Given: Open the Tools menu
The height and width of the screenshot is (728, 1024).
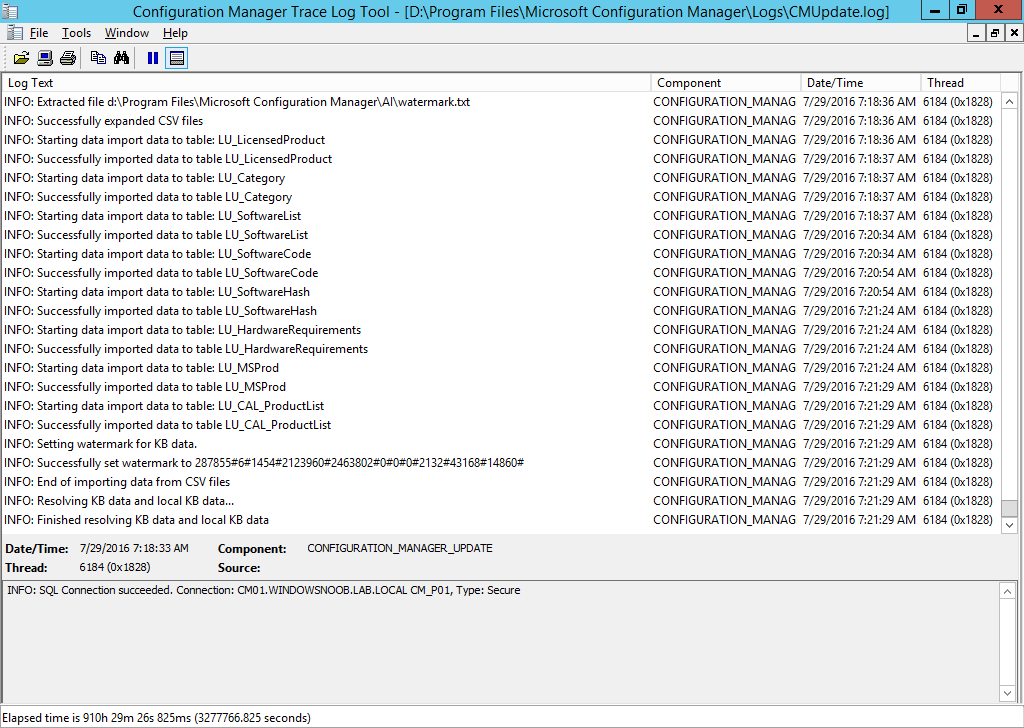Looking at the screenshot, I should pyautogui.click(x=76, y=33).
